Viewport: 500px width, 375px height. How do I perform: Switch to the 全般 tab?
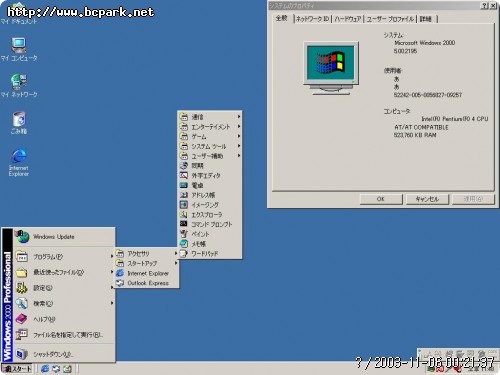pyautogui.click(x=282, y=18)
